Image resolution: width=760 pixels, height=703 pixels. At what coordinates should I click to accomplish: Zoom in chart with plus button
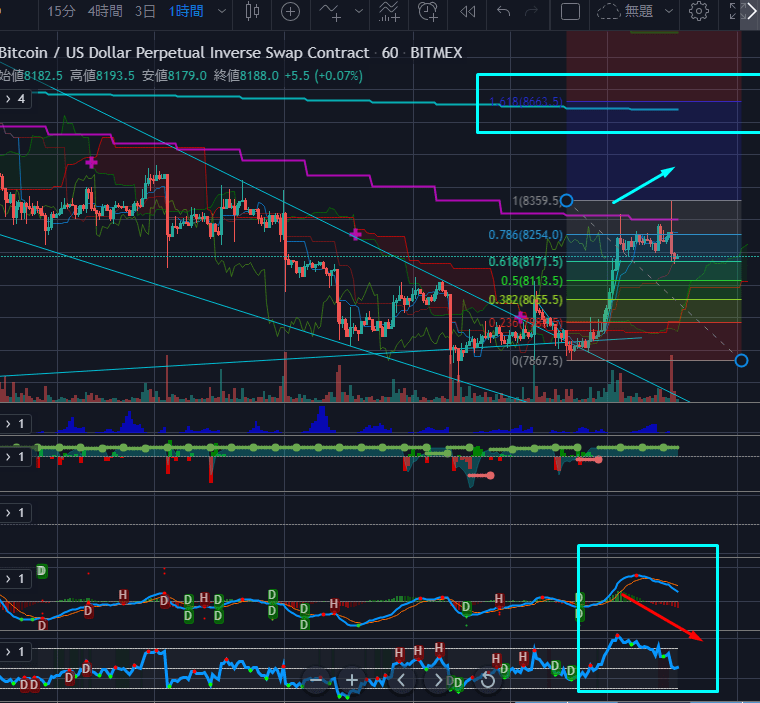tap(352, 680)
